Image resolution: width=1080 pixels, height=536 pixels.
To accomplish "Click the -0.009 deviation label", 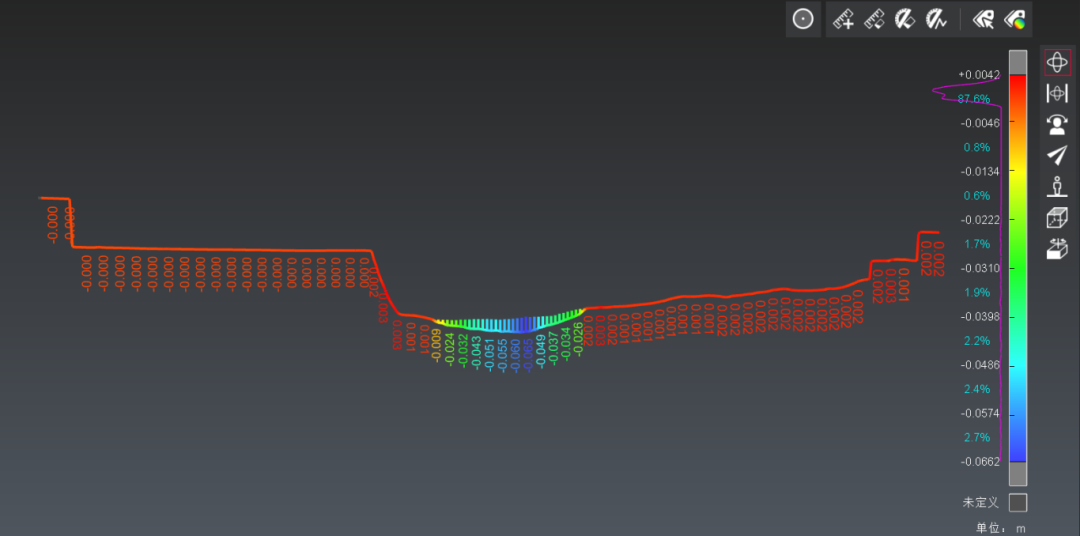I will coord(436,344).
